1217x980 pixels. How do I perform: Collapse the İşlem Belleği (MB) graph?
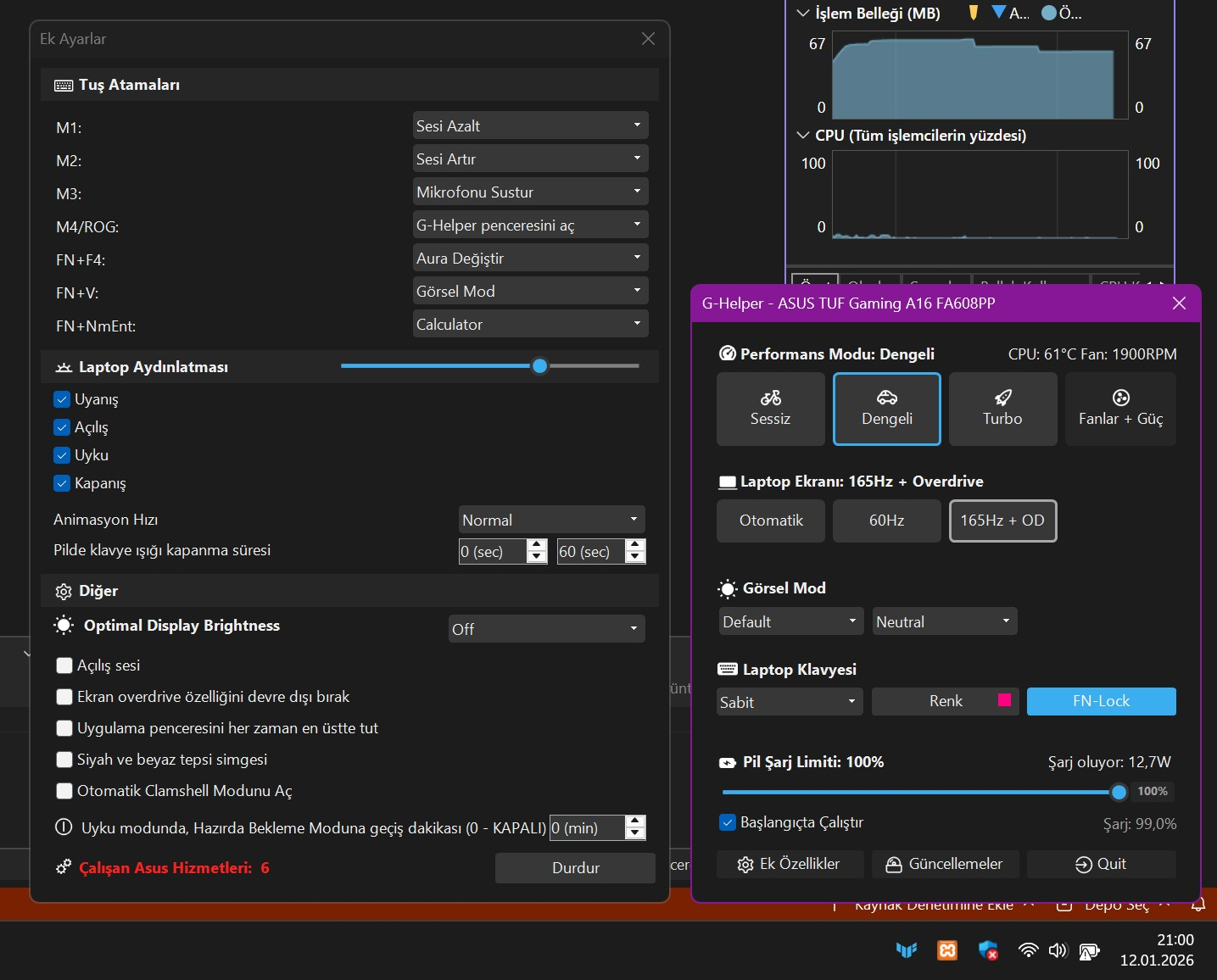point(803,14)
